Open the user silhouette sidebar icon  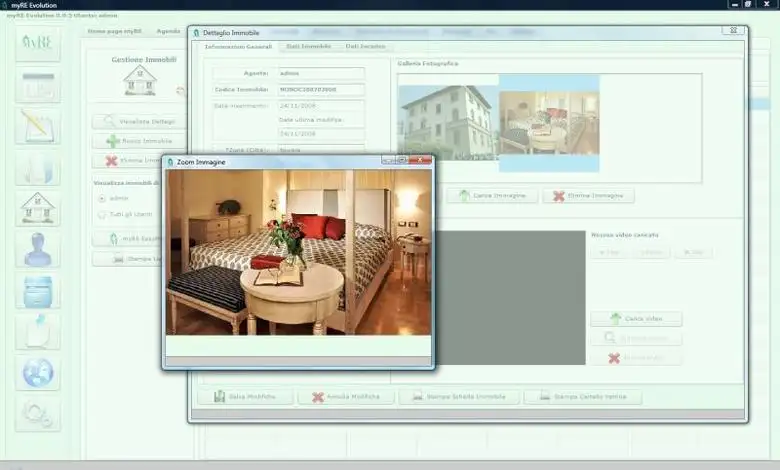tap(38, 249)
